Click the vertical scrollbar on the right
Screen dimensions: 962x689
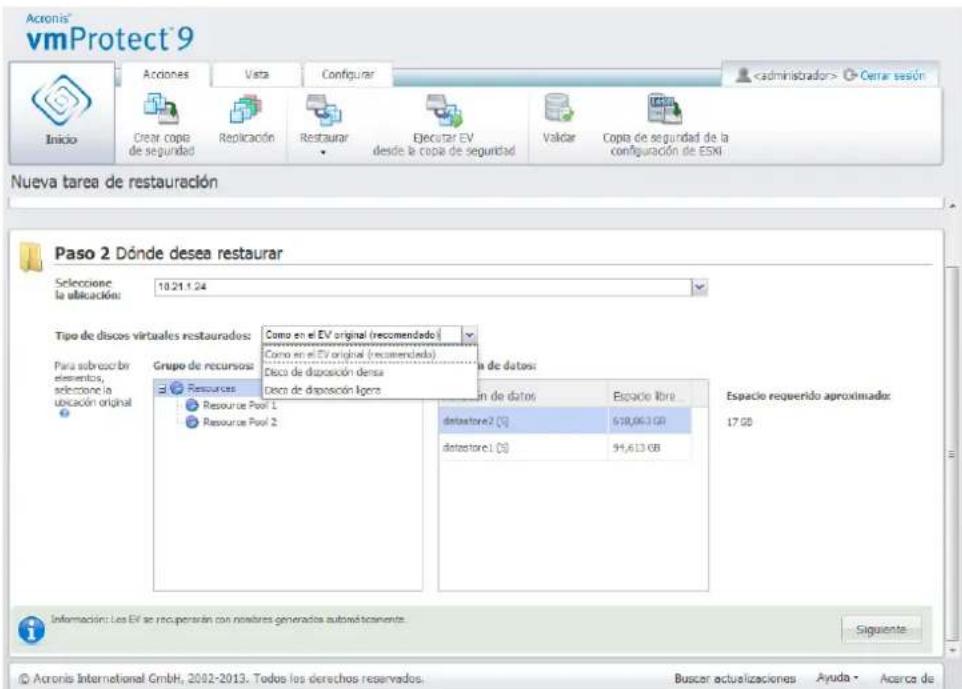click(952, 454)
